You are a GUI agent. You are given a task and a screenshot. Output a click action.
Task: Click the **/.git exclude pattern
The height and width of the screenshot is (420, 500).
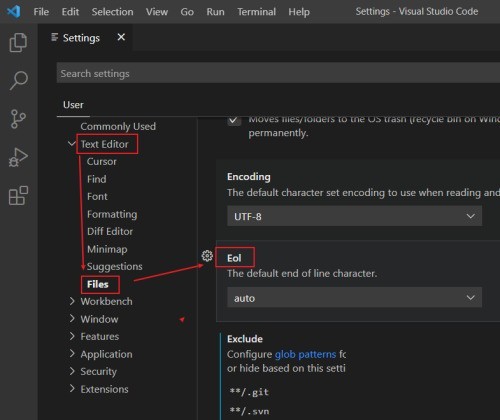(249, 392)
